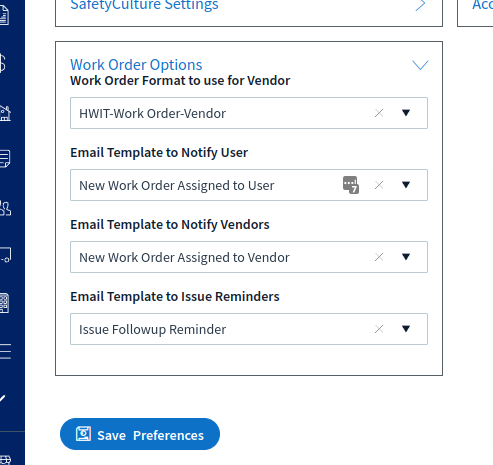
Task: Expand the SafetyCulture Settings section chevron
Action: click(421, 5)
